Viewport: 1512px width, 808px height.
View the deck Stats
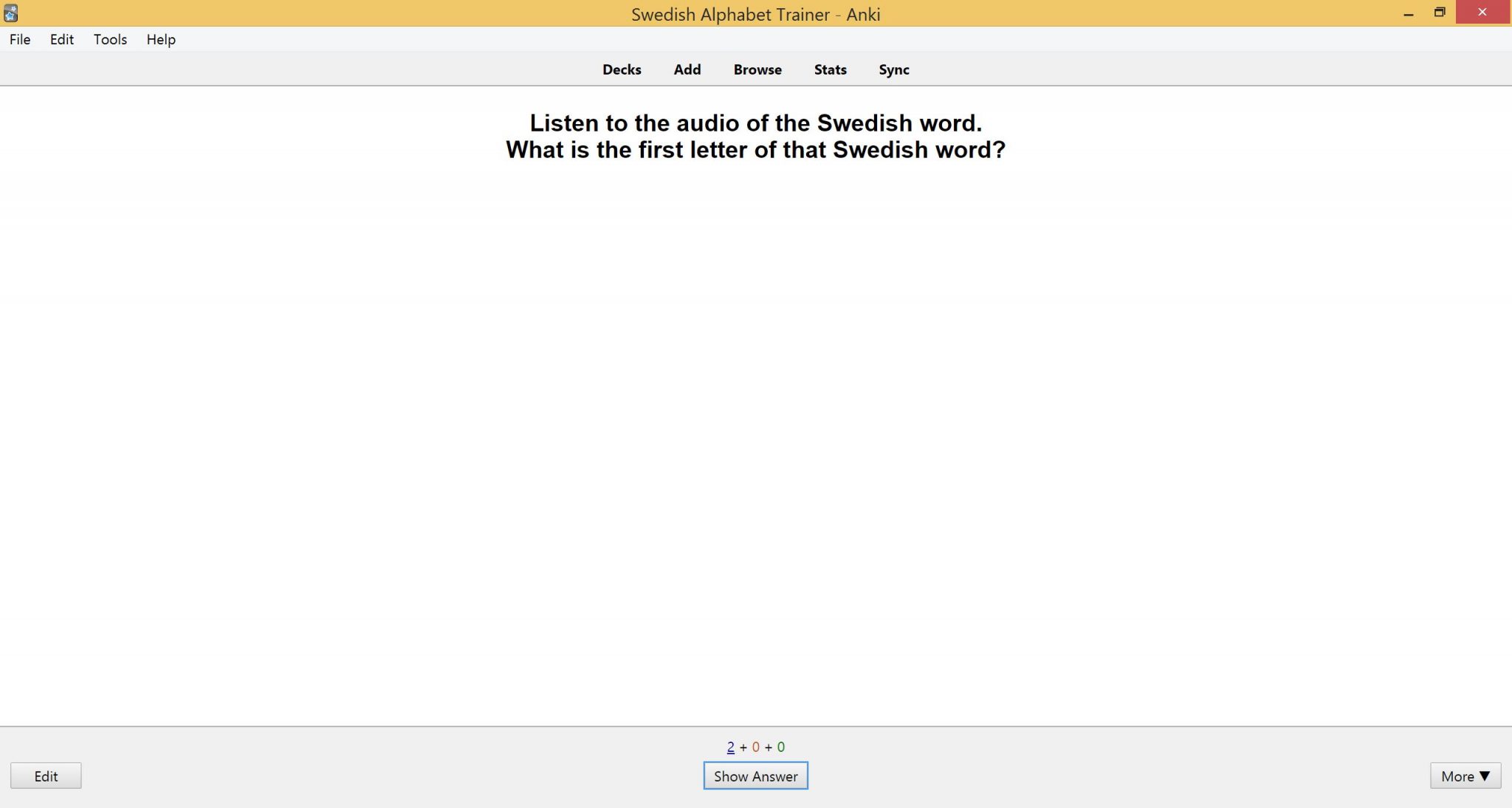(x=829, y=69)
